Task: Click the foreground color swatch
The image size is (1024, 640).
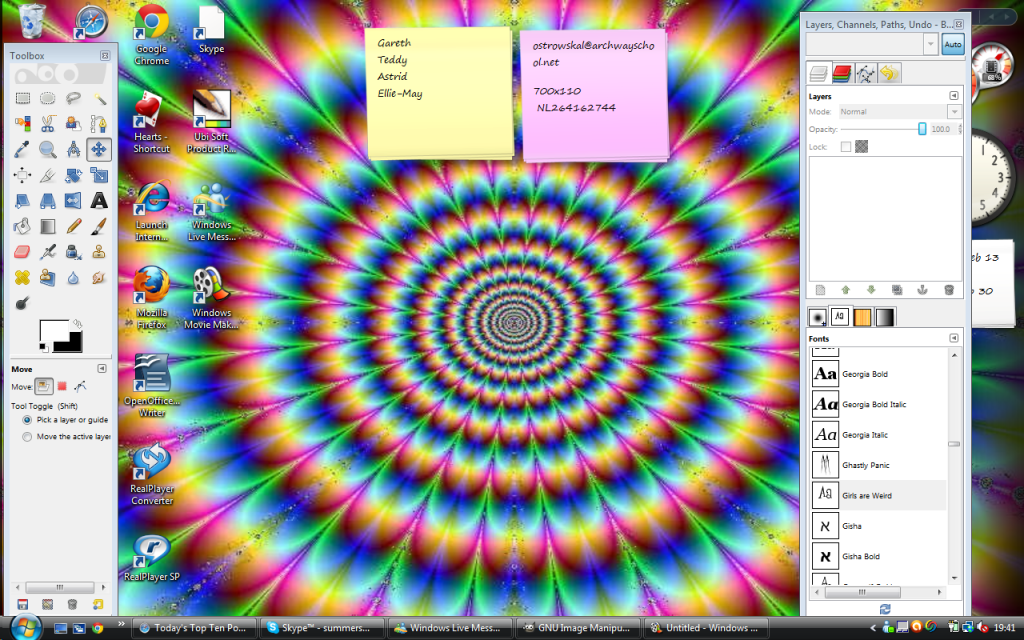Action: [54, 332]
